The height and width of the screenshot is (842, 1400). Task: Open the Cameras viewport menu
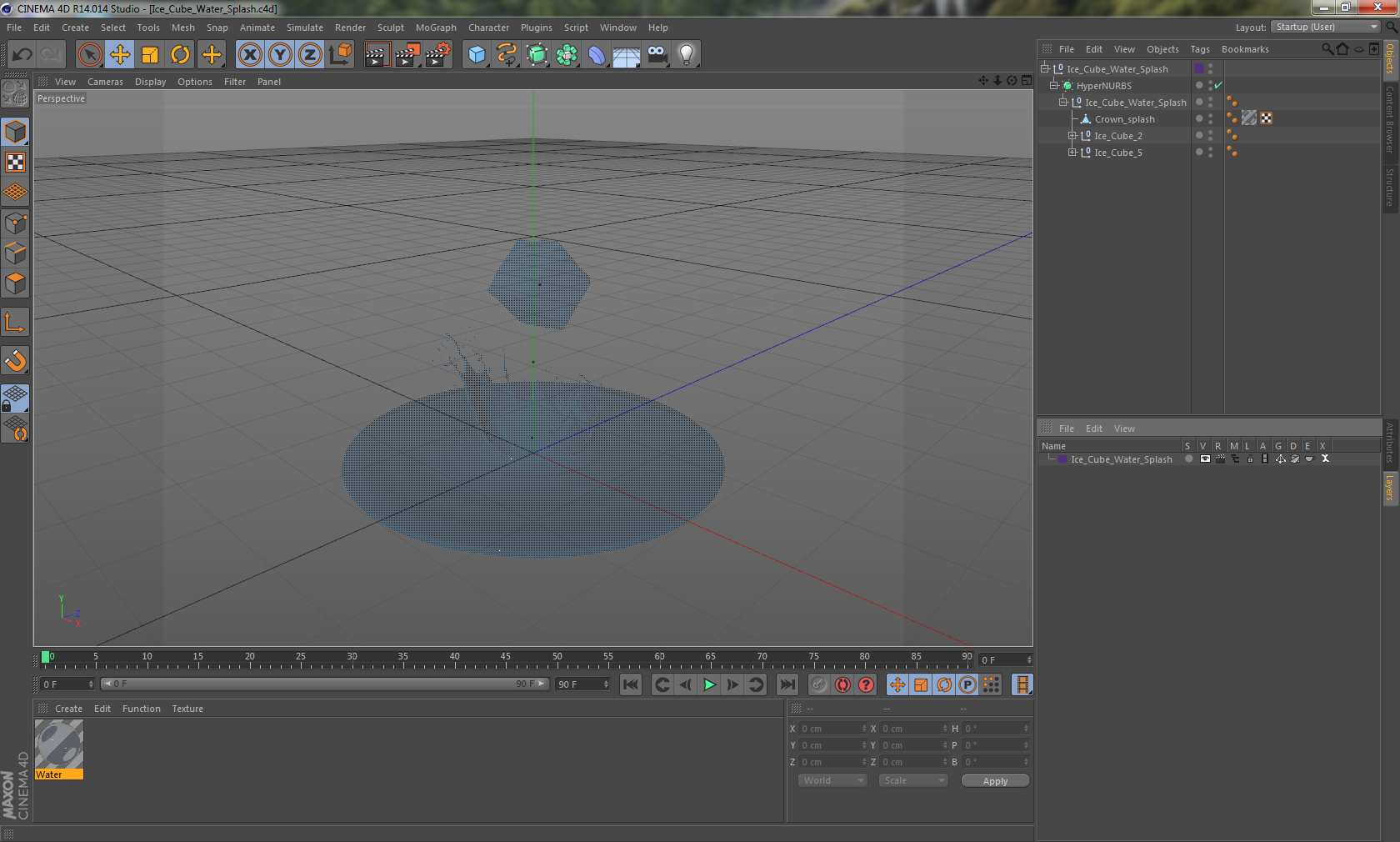105,82
